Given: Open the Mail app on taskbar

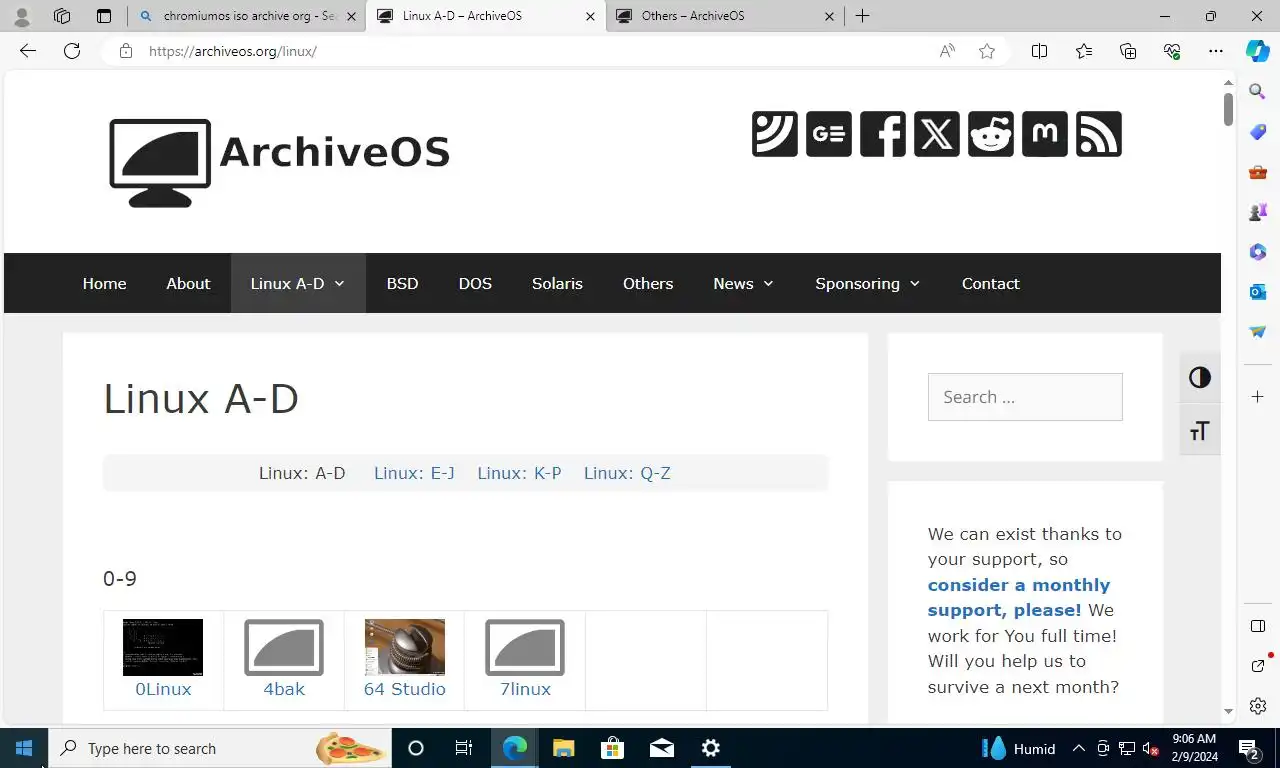Looking at the screenshot, I should 661,748.
